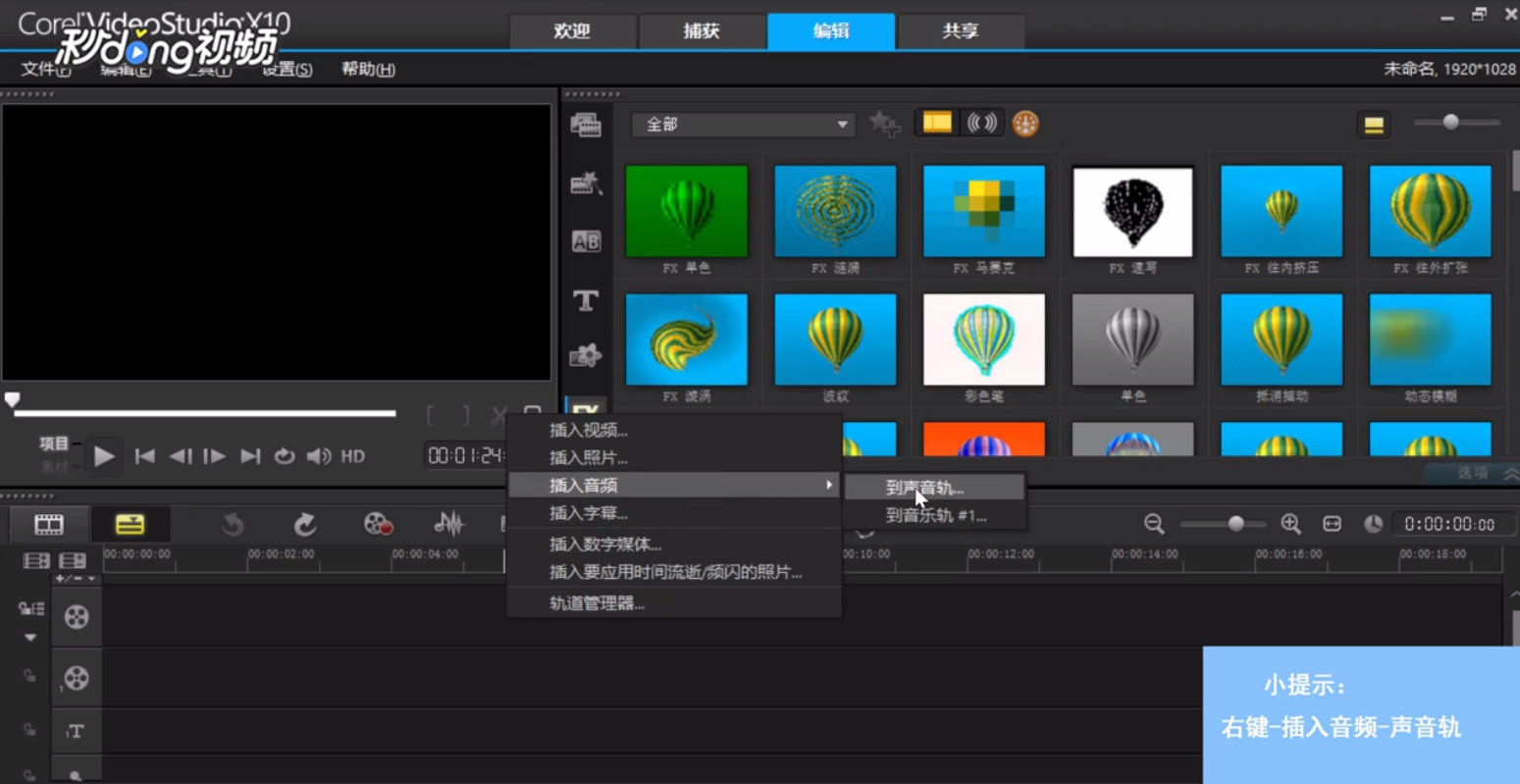The width and height of the screenshot is (1520, 784).
Task: Switch to the 共享 tab
Action: (x=961, y=31)
